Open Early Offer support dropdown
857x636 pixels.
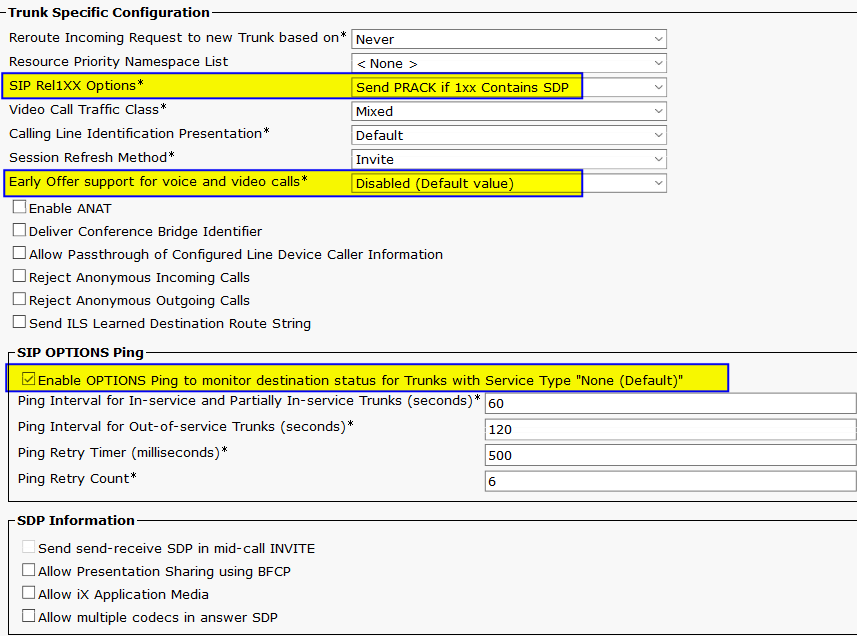tap(509, 184)
